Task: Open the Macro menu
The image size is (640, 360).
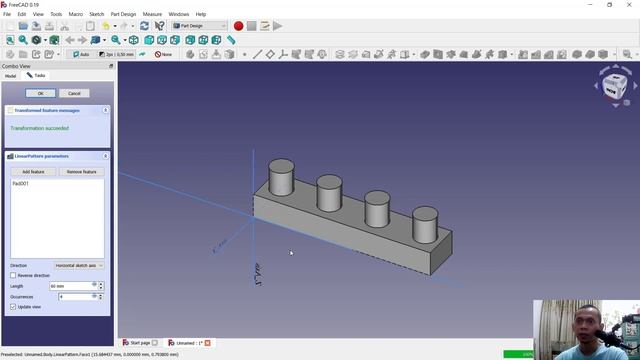Action: (76, 14)
